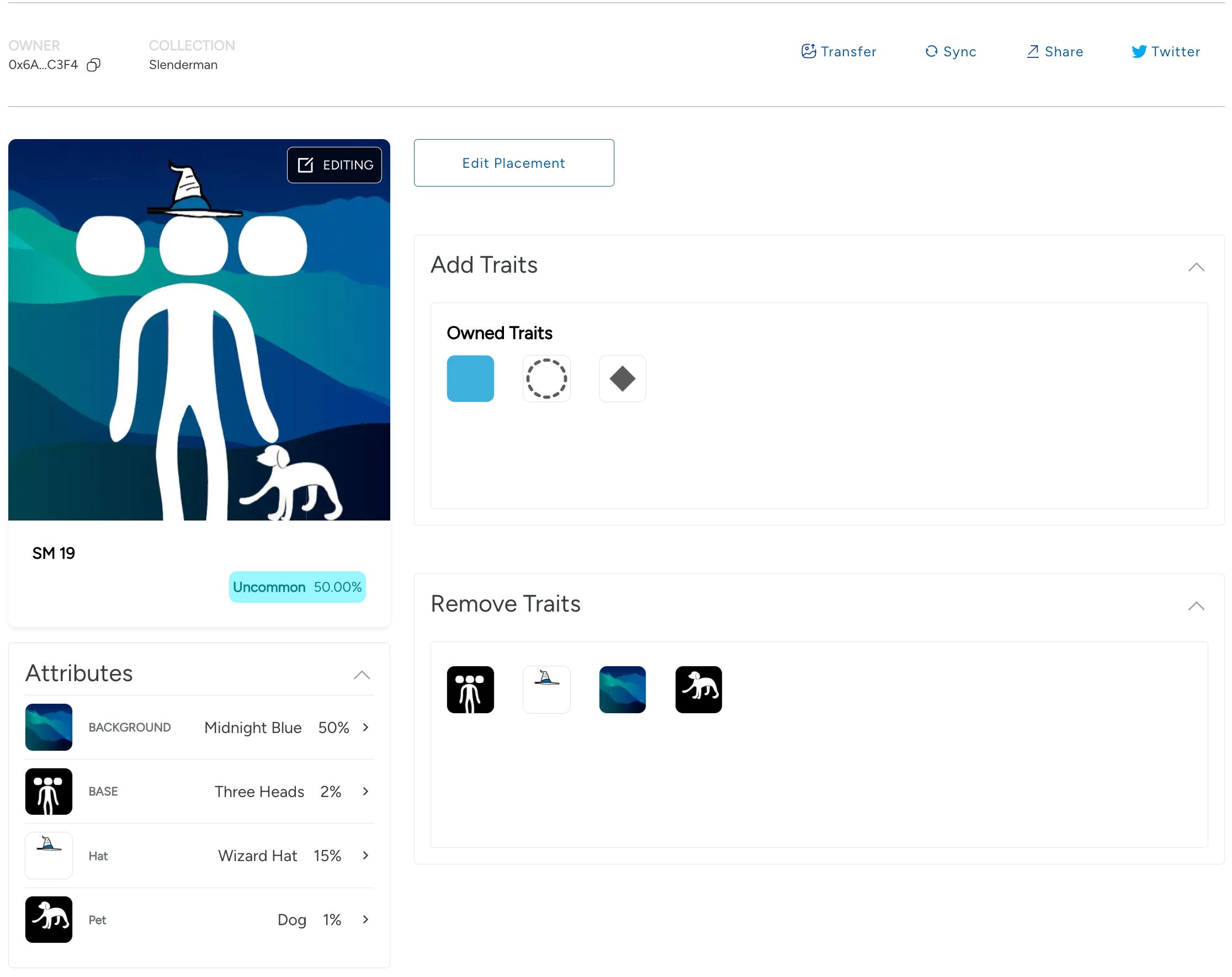The height and width of the screenshot is (977, 1232).
Task: Collapse the Attributes panel
Action: pos(363,675)
